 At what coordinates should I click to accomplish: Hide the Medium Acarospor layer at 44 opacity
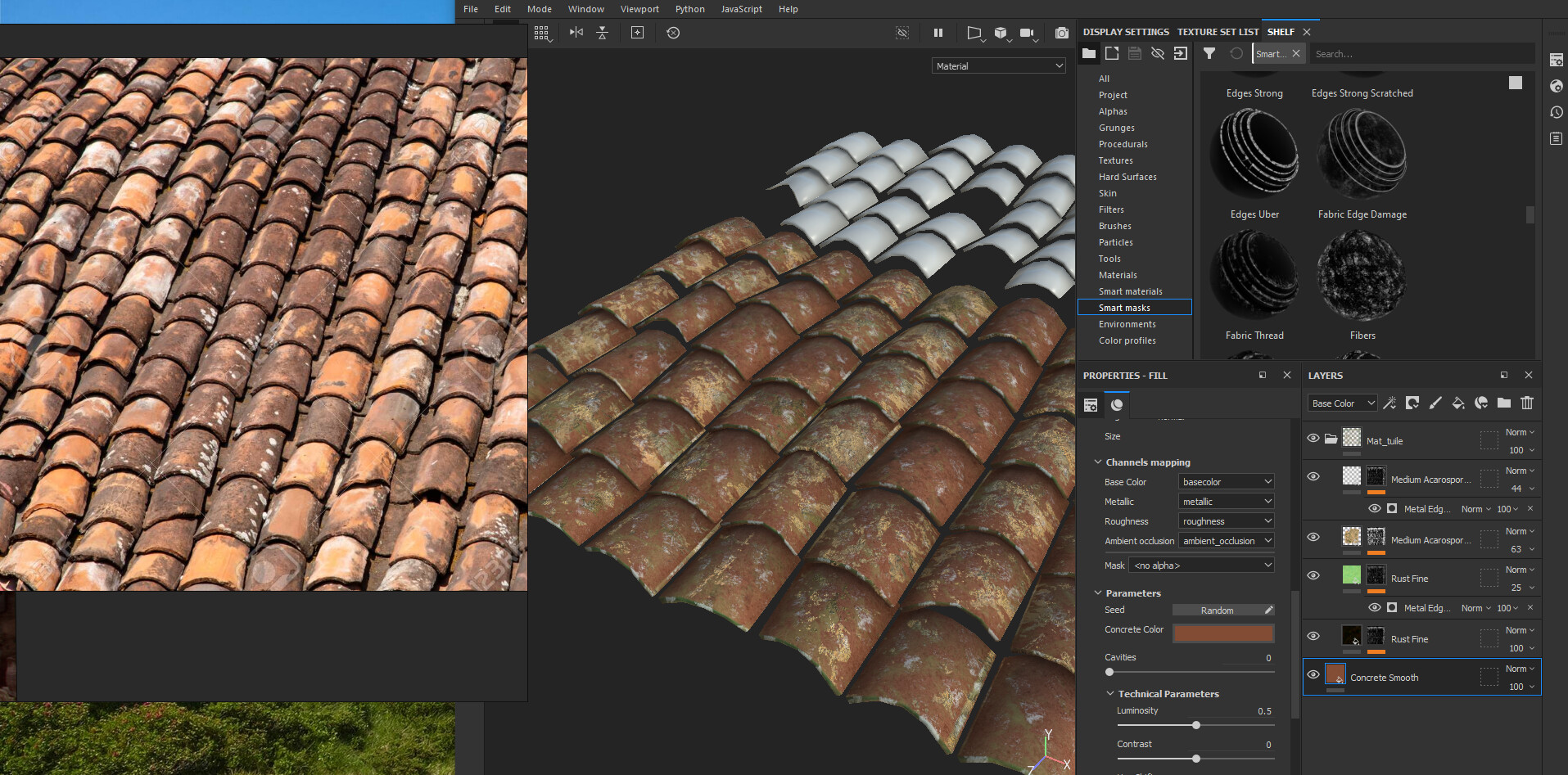click(1313, 476)
